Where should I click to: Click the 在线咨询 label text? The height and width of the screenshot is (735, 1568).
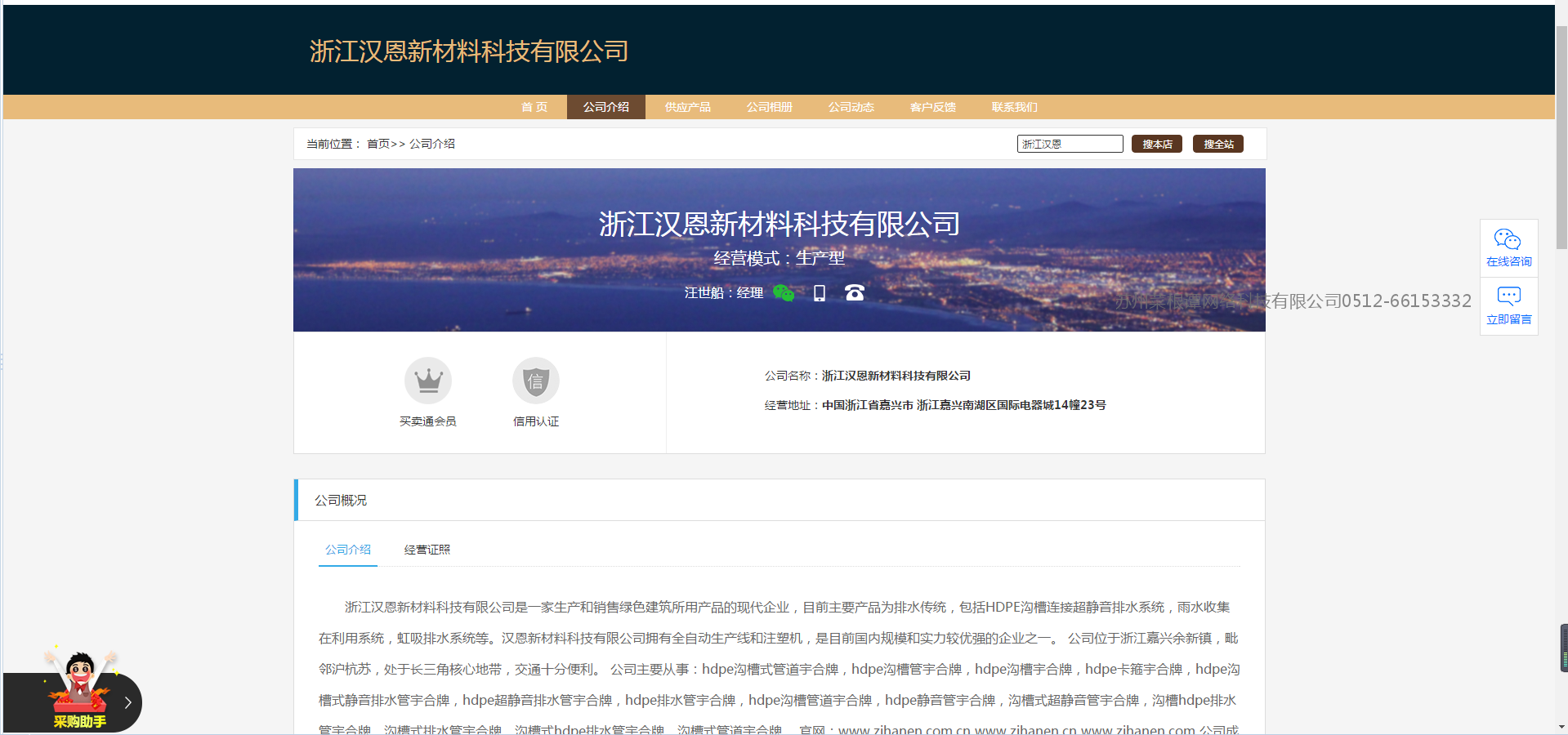[1509, 262]
